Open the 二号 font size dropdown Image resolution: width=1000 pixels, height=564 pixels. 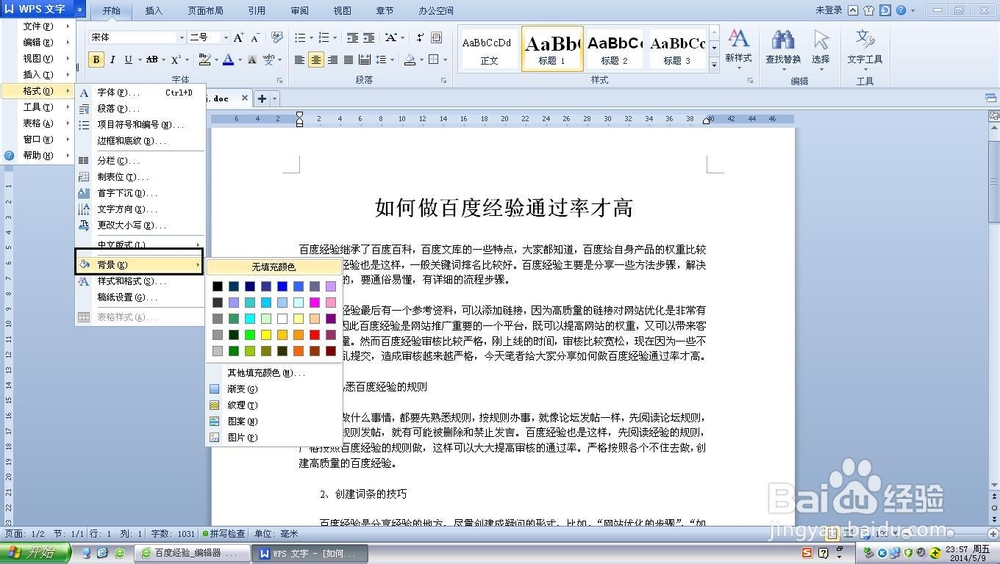click(225, 38)
